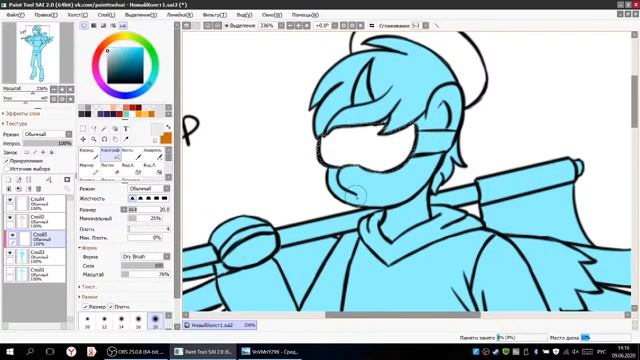Click the canvas horizontal scrollbar
The image size is (640, 360).
(402, 315)
